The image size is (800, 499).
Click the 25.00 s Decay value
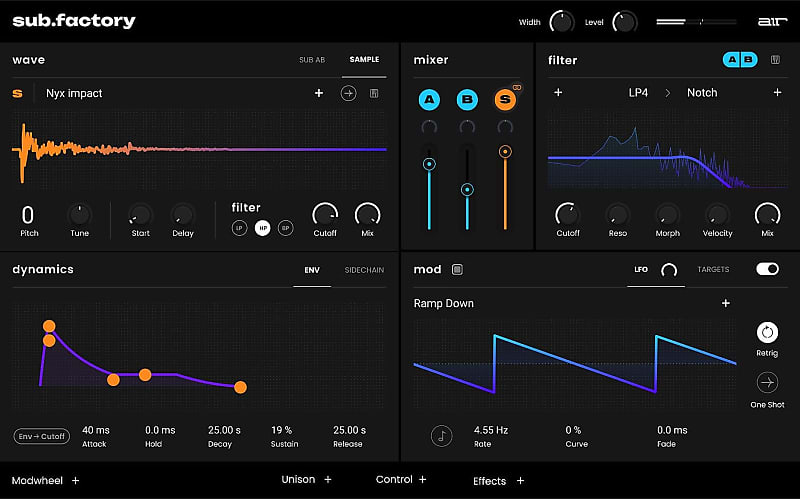pos(224,430)
